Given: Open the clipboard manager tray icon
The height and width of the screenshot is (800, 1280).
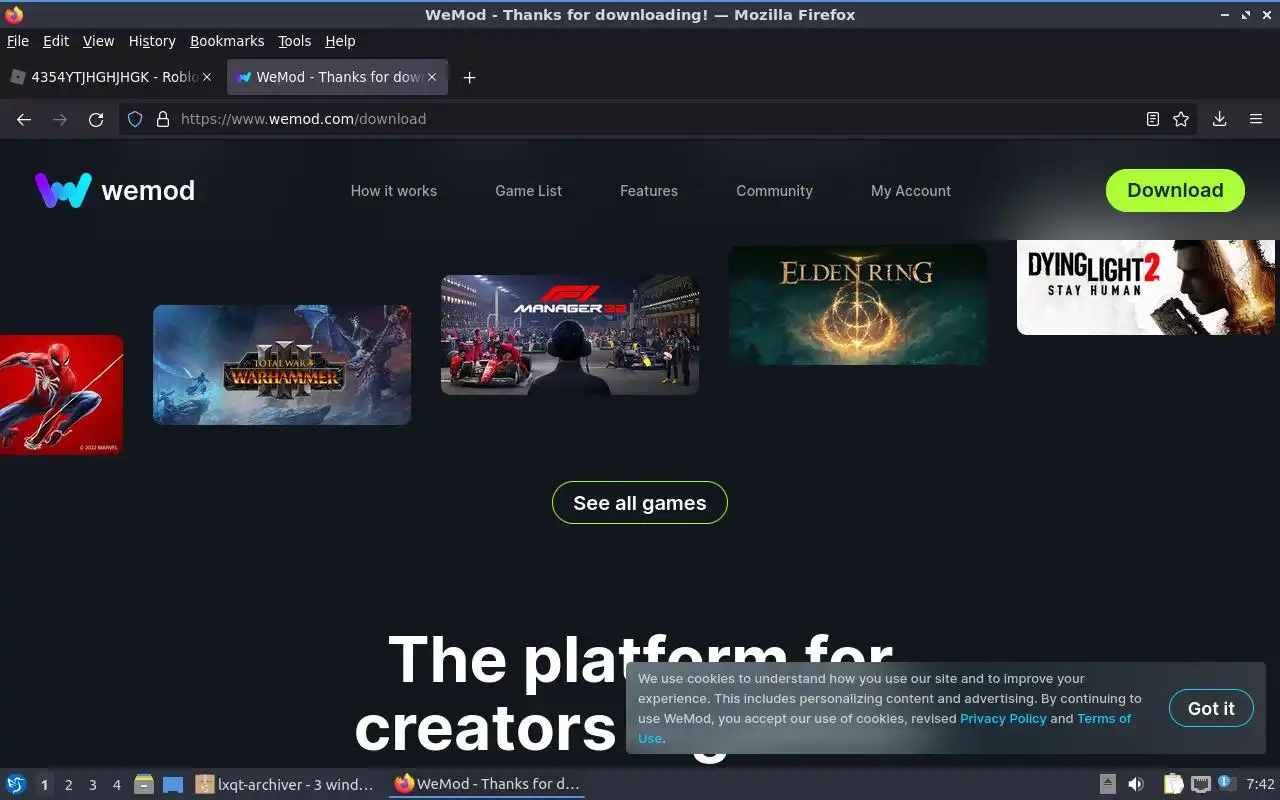Looking at the screenshot, I should [1174, 784].
